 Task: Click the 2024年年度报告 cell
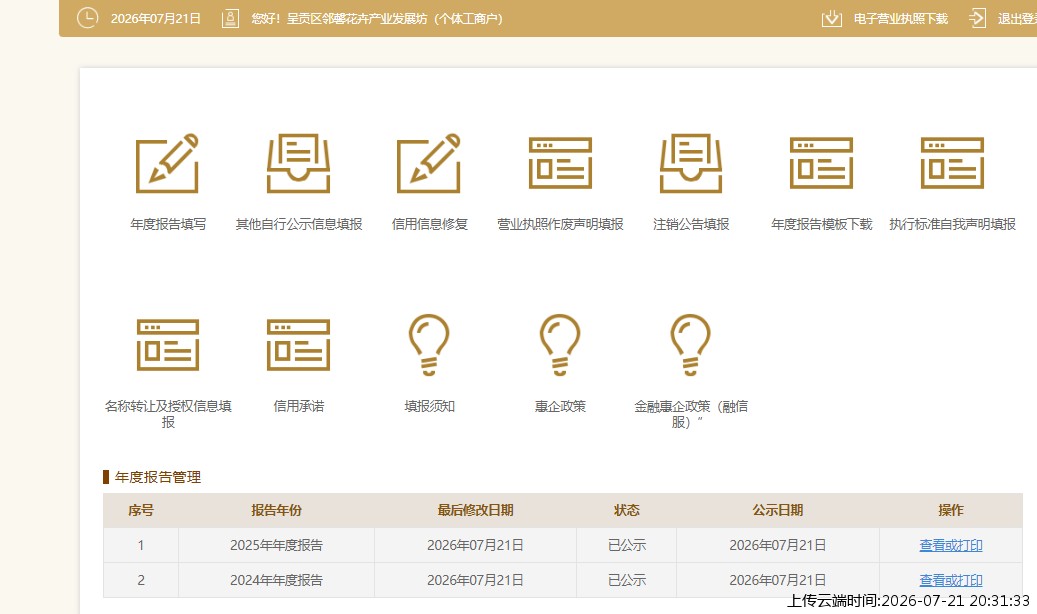click(x=276, y=580)
